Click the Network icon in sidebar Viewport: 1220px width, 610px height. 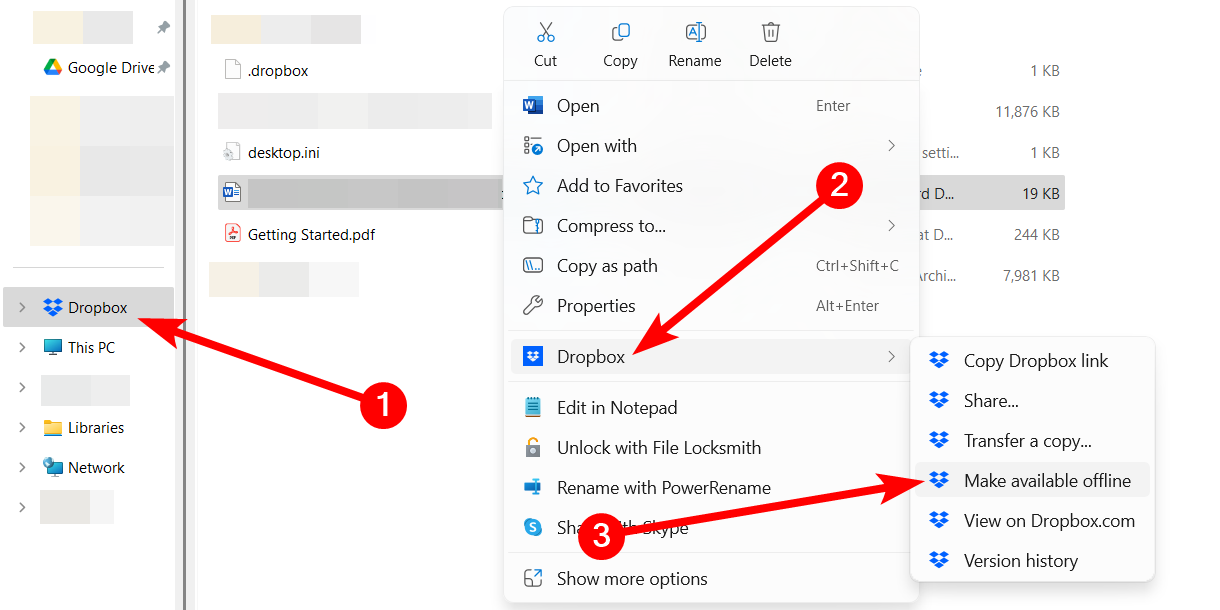[x=53, y=467]
